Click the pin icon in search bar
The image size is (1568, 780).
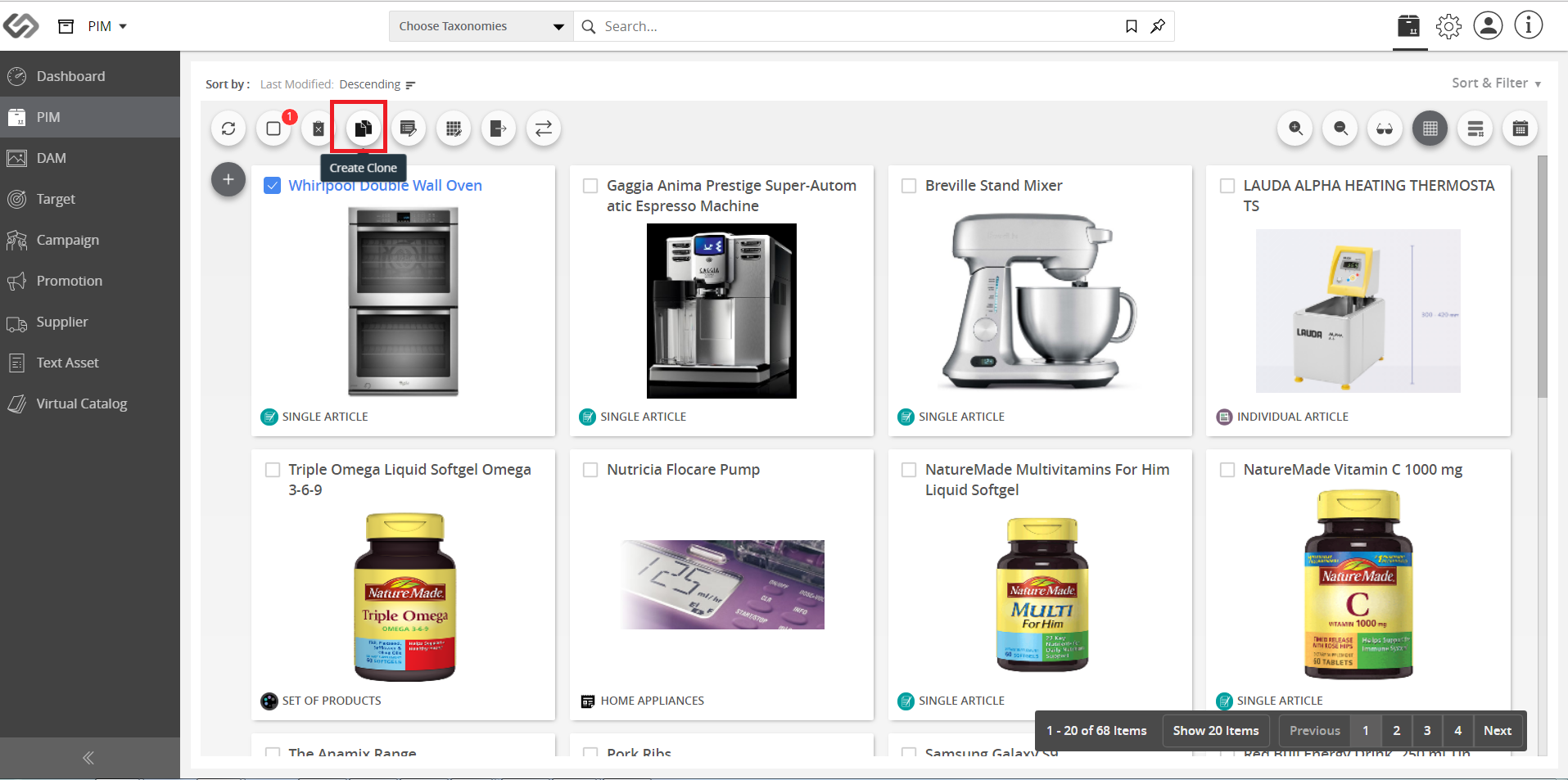tap(1158, 26)
